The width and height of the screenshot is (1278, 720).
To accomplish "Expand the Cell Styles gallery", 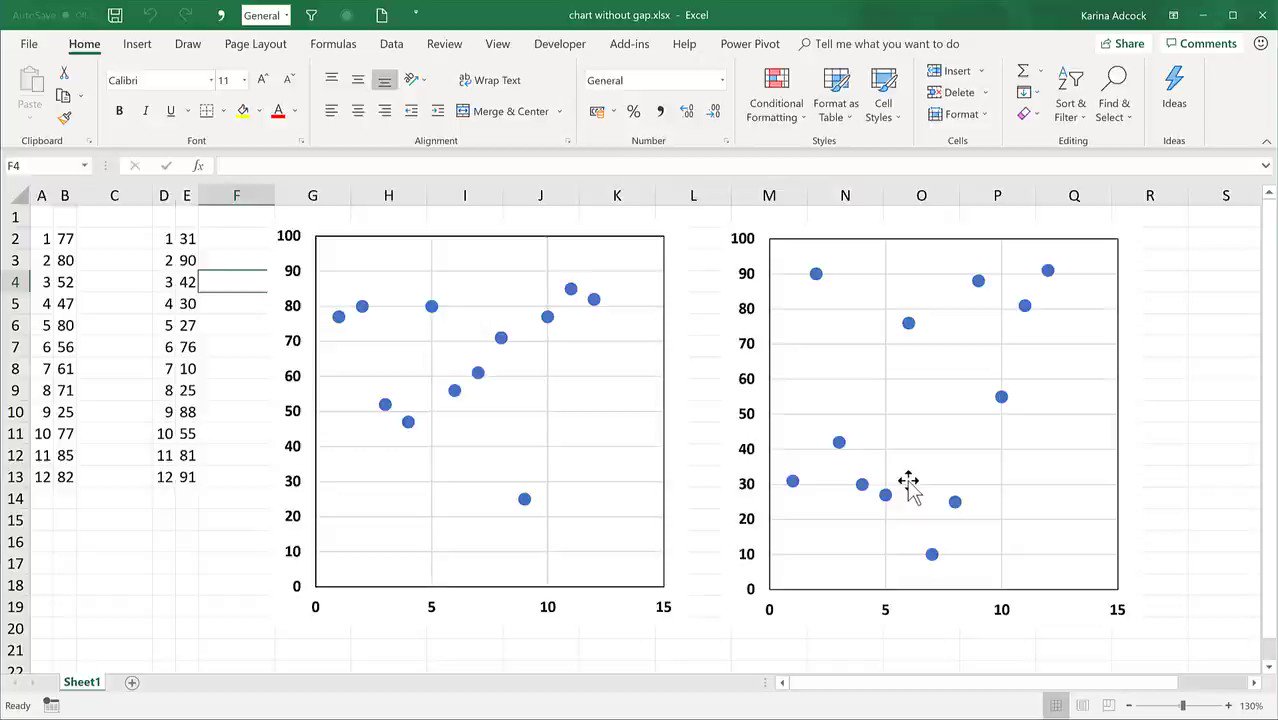I will coord(881,95).
